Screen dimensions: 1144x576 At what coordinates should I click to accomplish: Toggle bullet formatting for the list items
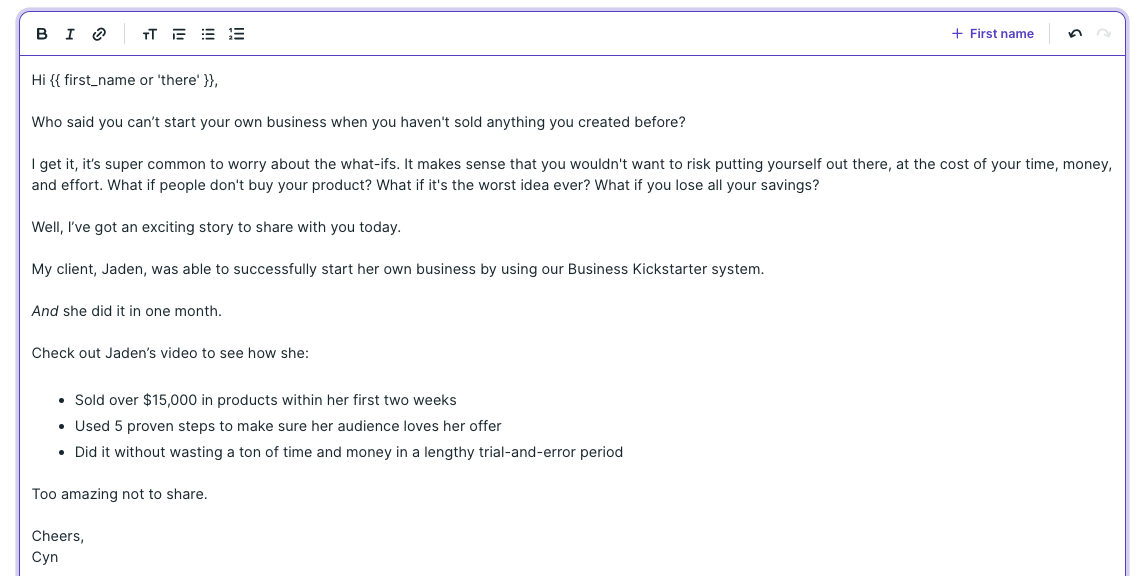coord(207,33)
